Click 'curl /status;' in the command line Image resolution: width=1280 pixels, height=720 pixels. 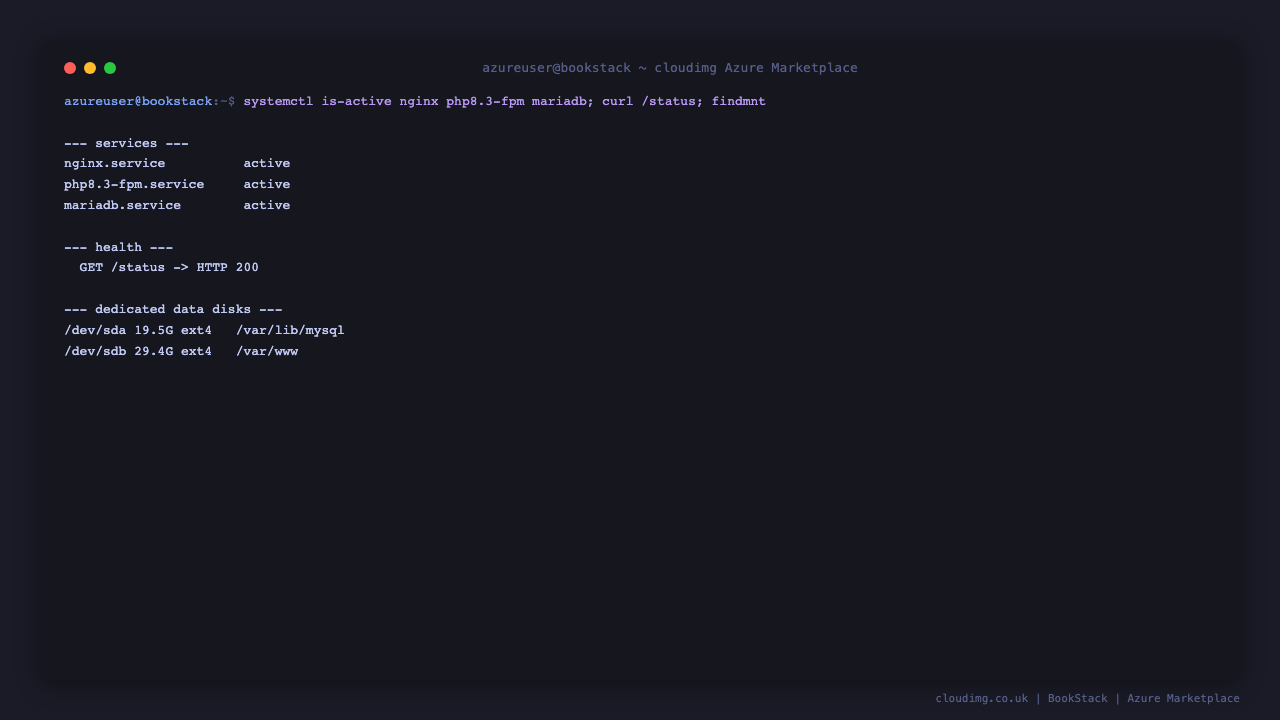tap(653, 102)
